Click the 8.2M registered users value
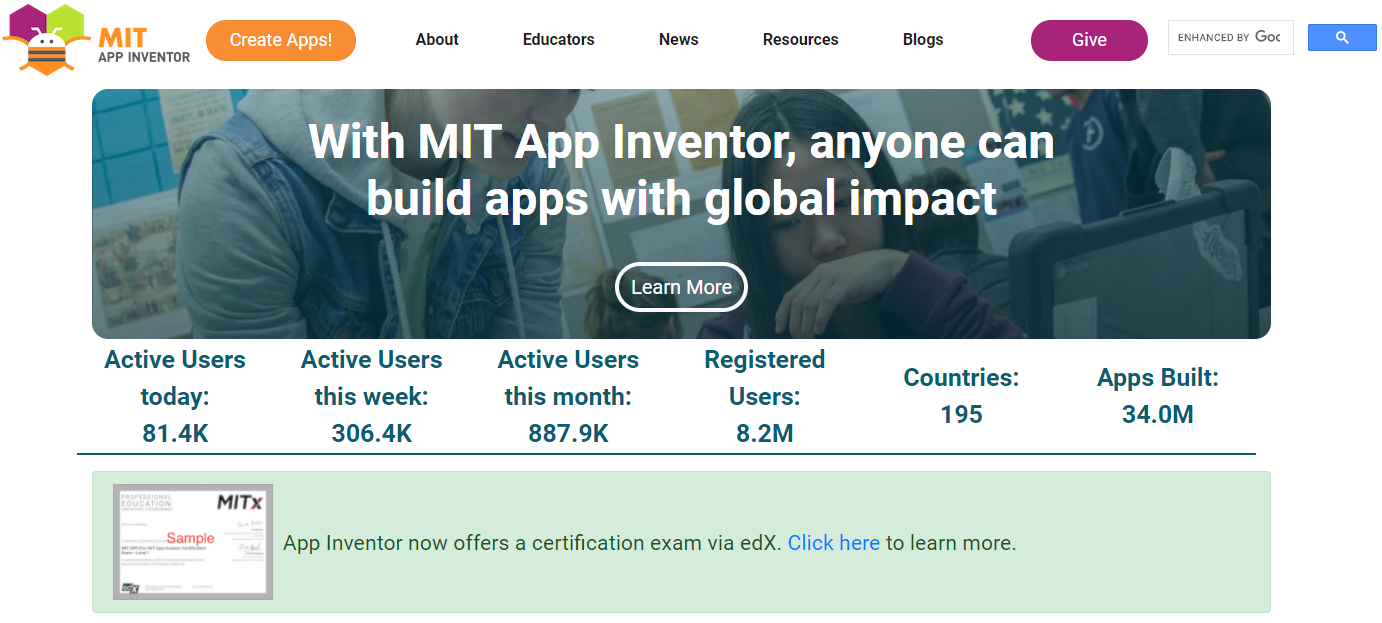The width and height of the screenshot is (1382, 623). click(x=765, y=434)
